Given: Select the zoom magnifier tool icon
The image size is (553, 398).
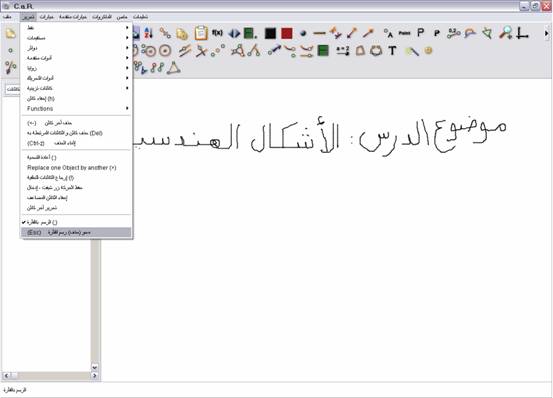Looking at the screenshot, I should click(506, 33).
